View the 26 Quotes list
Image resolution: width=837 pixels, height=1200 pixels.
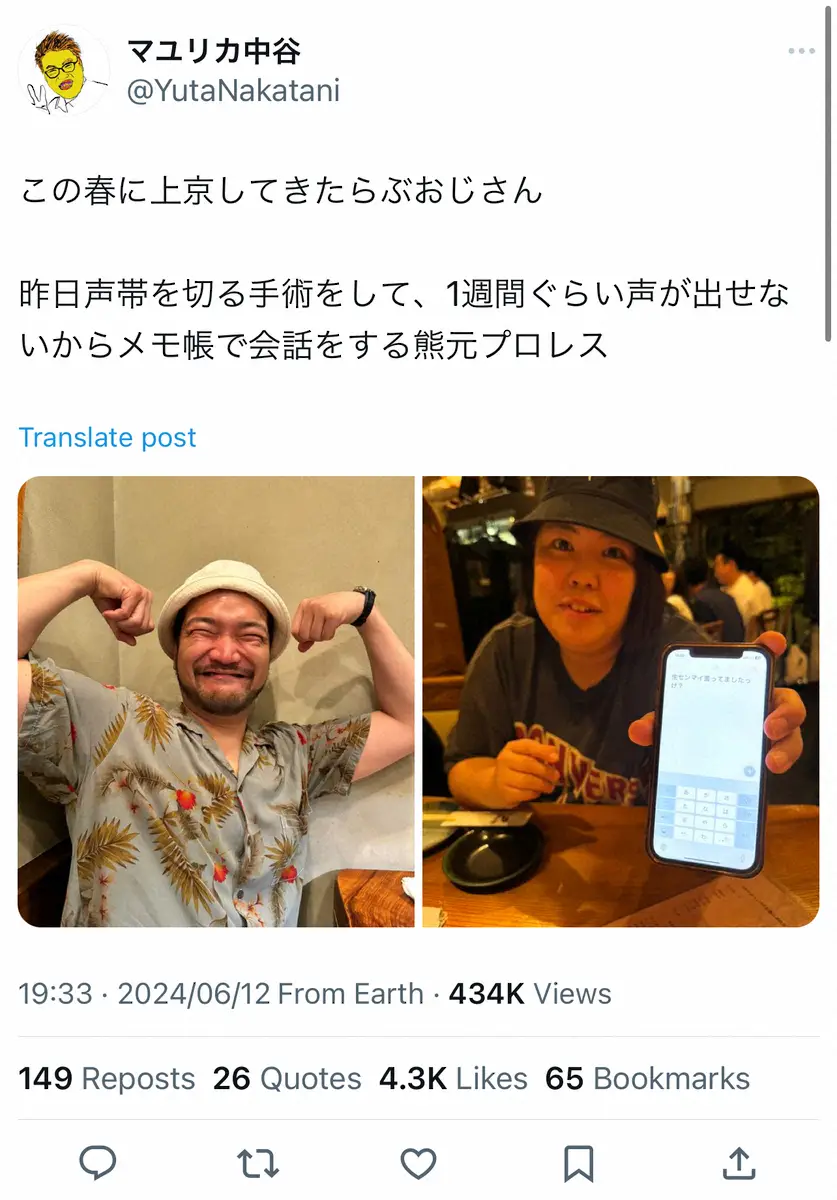click(x=287, y=1078)
